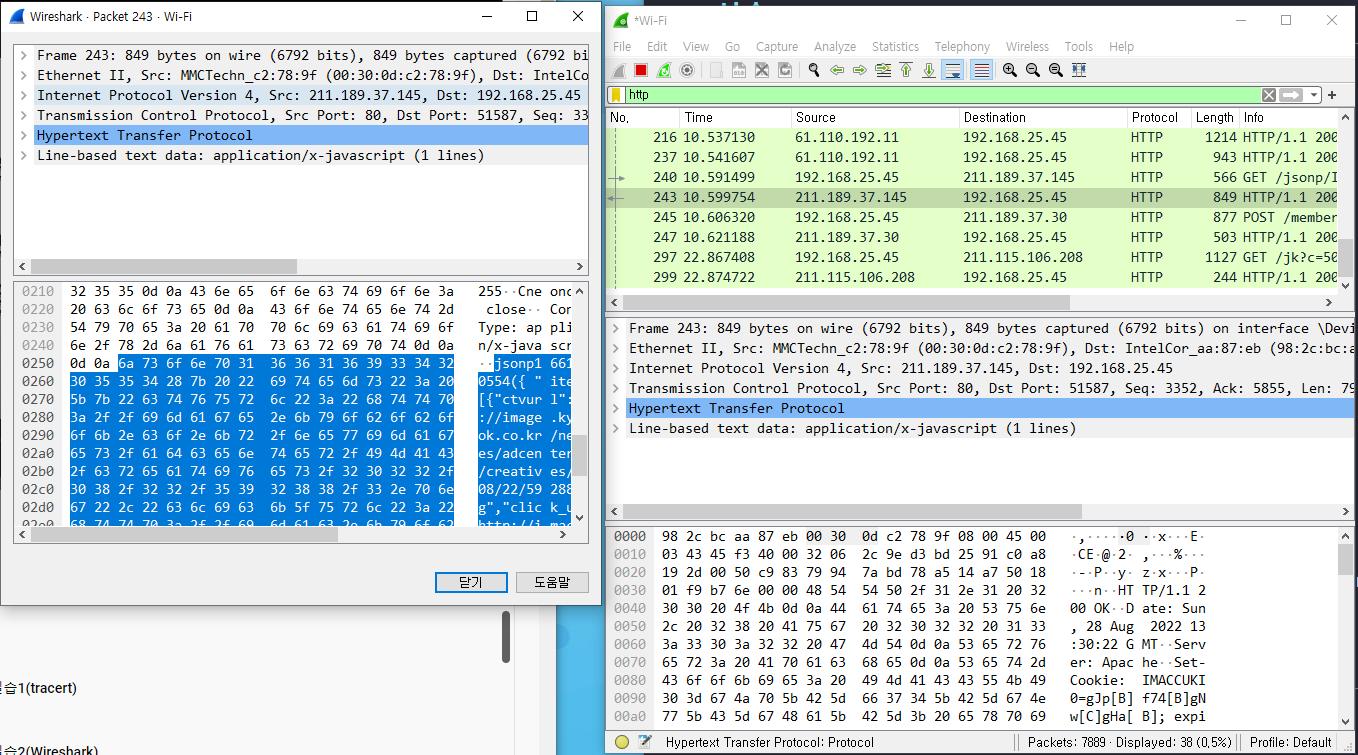1358x755 pixels.
Task: Sort by Length column header
Action: click(1215, 117)
